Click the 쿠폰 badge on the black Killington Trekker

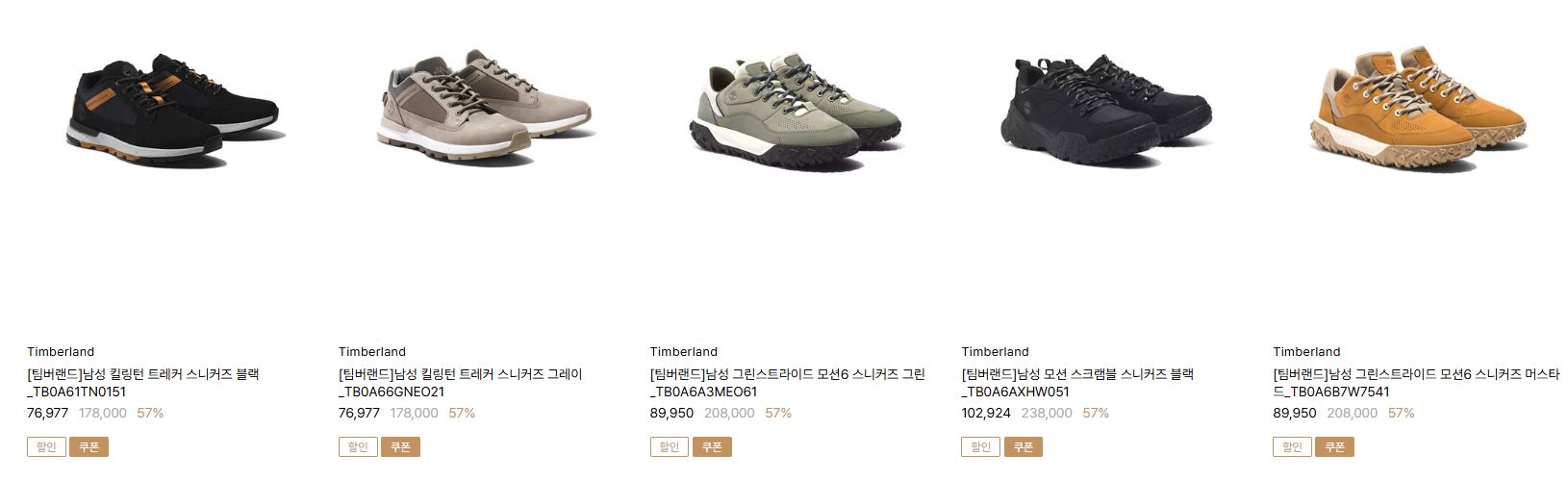coord(89,447)
